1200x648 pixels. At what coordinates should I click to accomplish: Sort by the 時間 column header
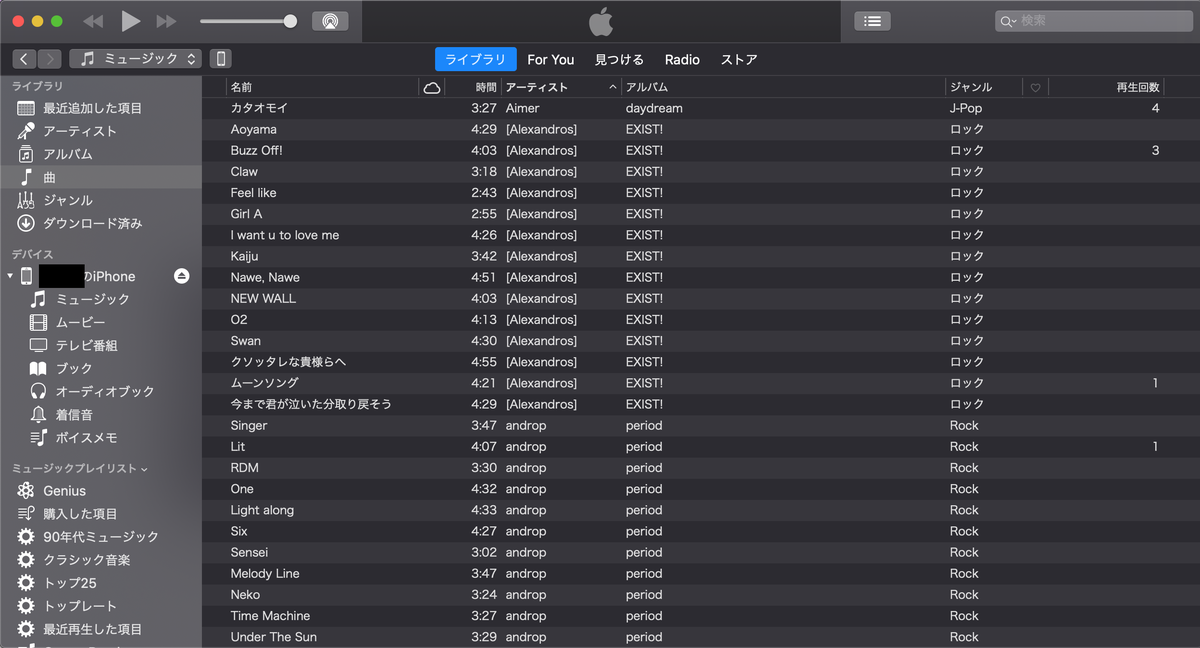click(473, 87)
